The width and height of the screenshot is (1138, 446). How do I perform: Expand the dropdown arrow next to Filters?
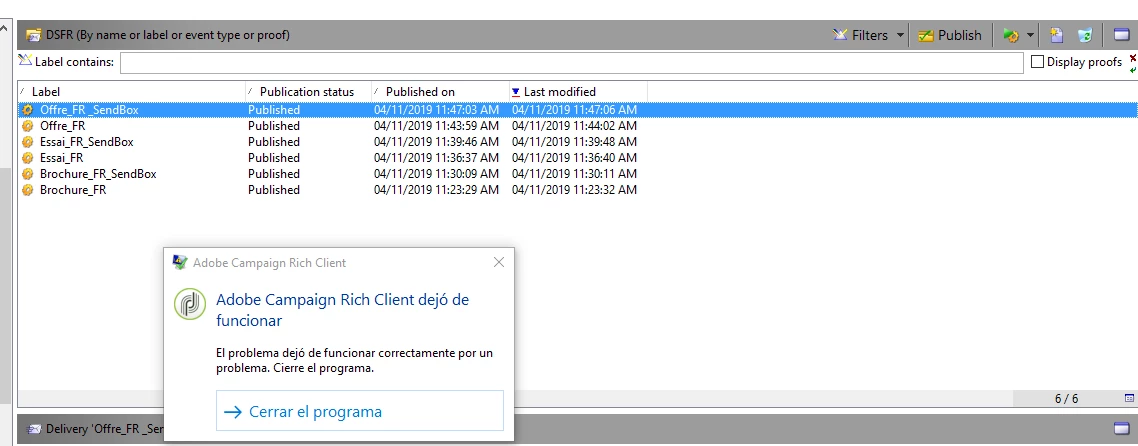pyautogui.click(x=900, y=35)
